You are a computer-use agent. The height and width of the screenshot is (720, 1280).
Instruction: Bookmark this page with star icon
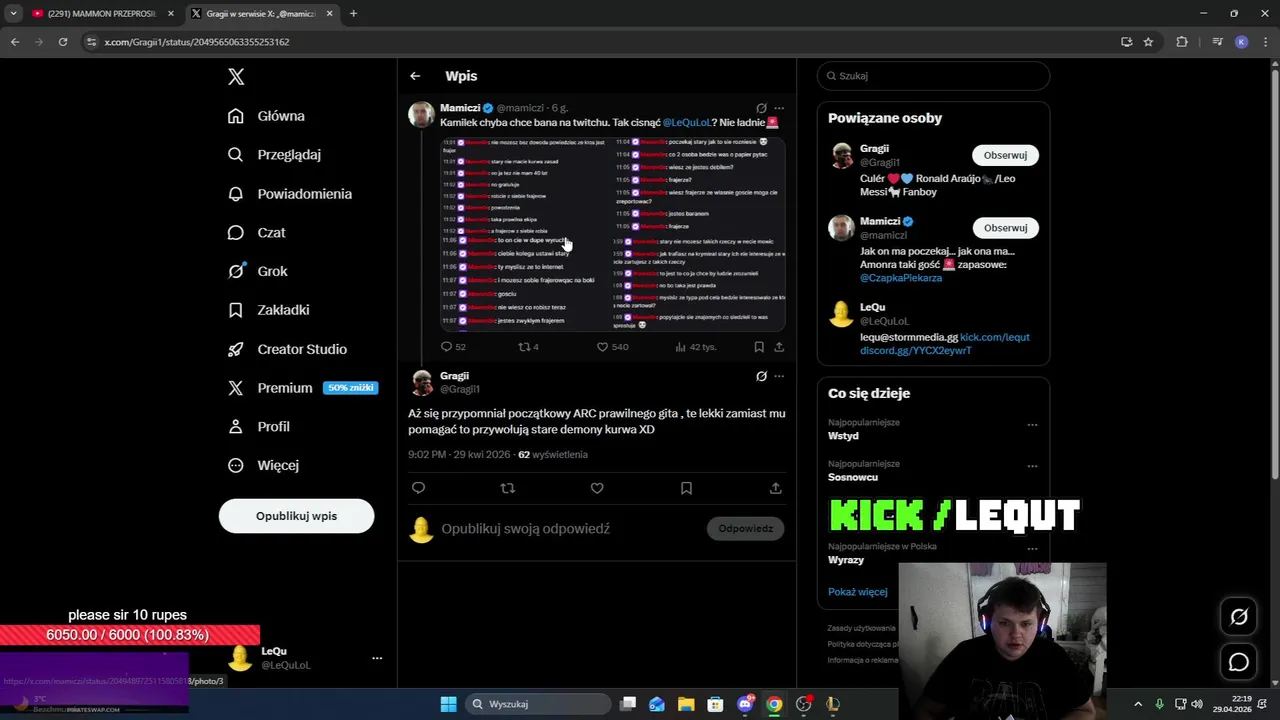pos(1148,42)
